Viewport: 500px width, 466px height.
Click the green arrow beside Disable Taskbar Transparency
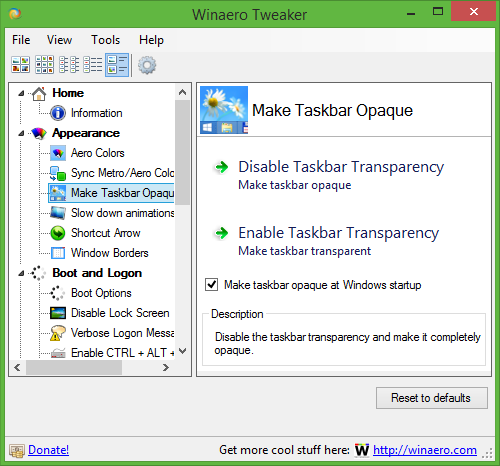(x=221, y=167)
